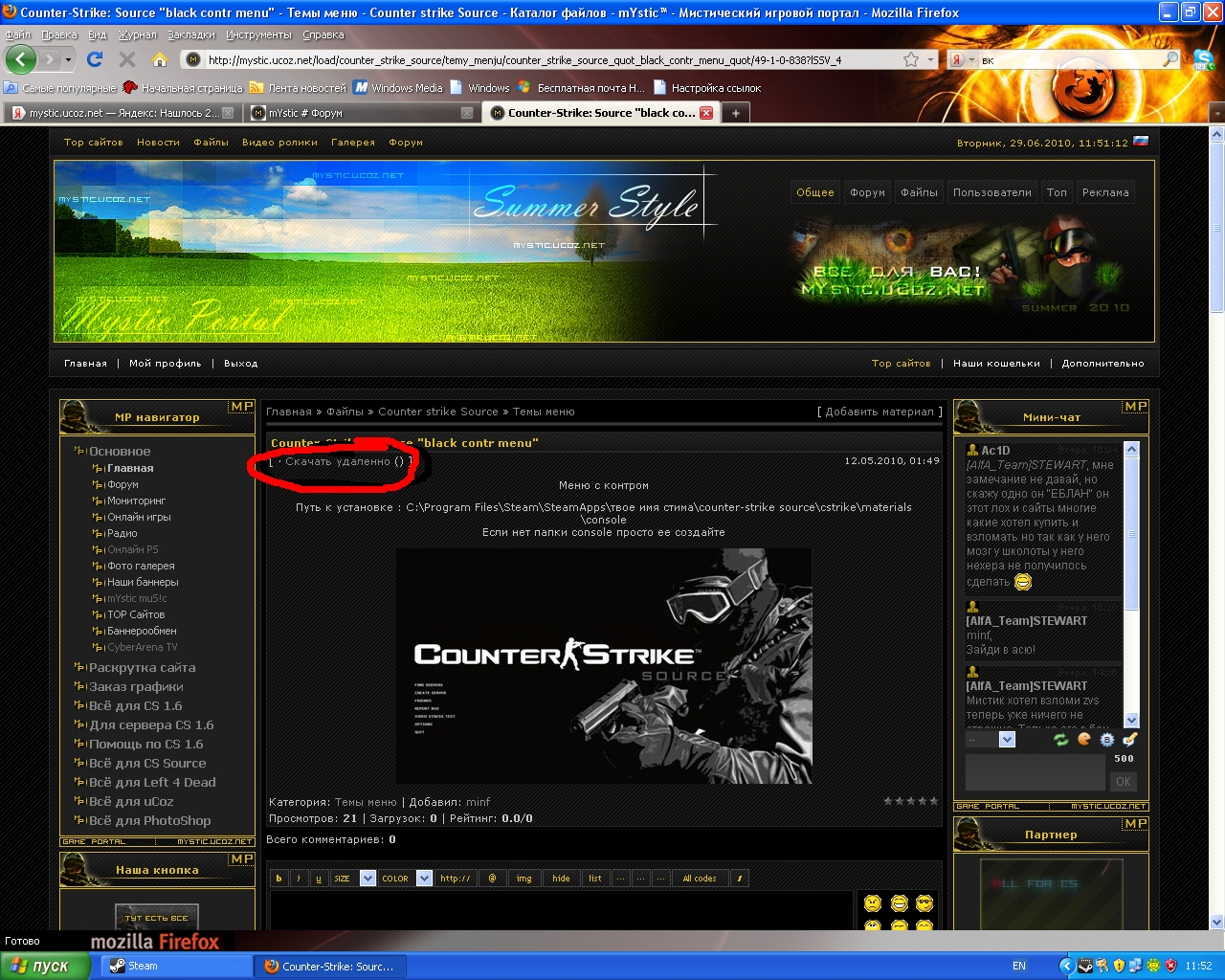
Task: Open the Закладки menu
Action: pyautogui.click(x=191, y=34)
